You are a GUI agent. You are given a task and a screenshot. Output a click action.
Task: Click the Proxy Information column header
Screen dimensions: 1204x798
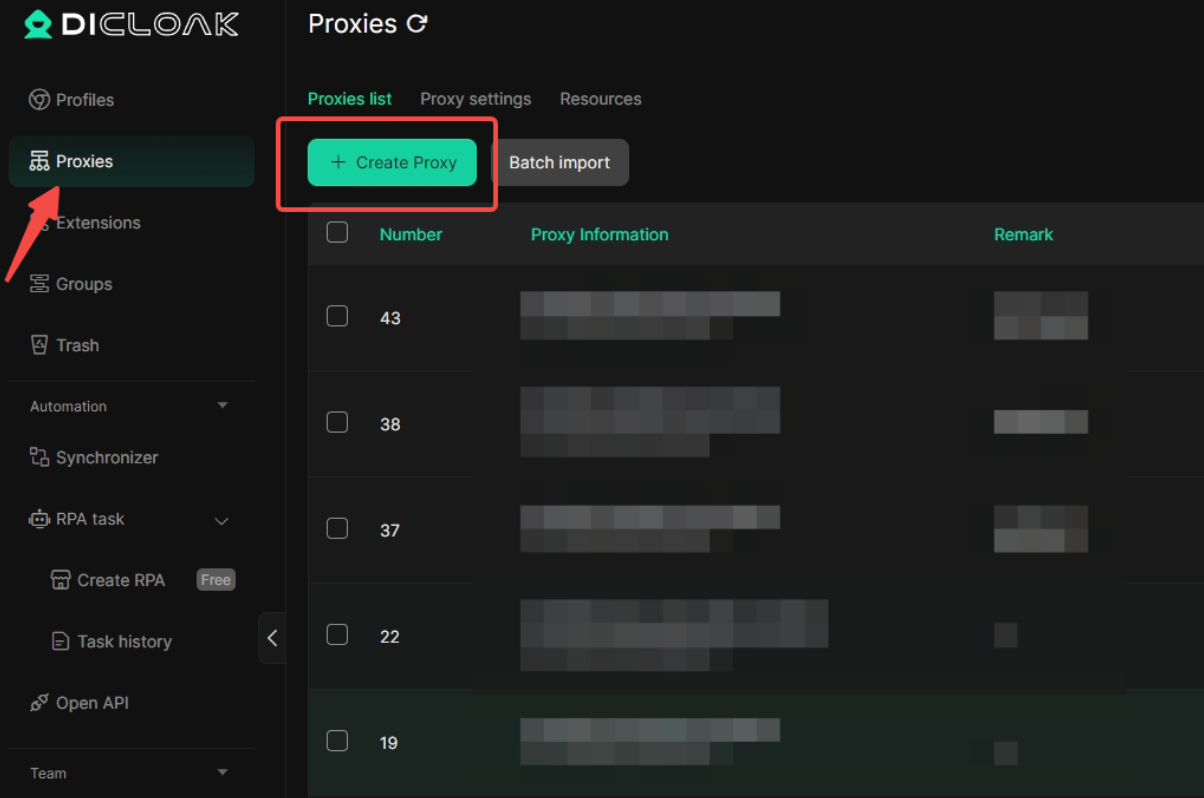click(600, 234)
